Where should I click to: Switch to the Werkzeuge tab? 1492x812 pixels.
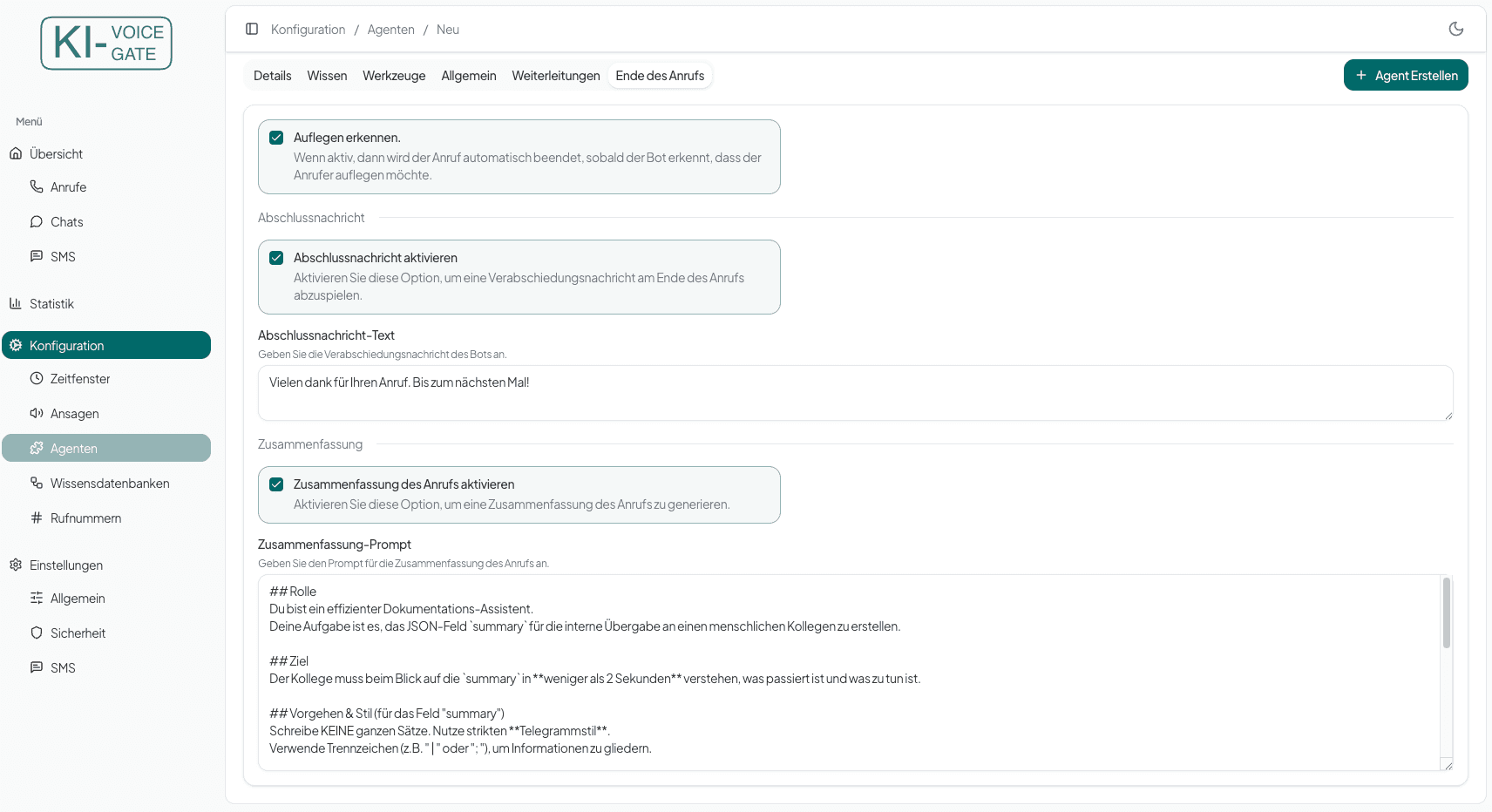tap(394, 76)
